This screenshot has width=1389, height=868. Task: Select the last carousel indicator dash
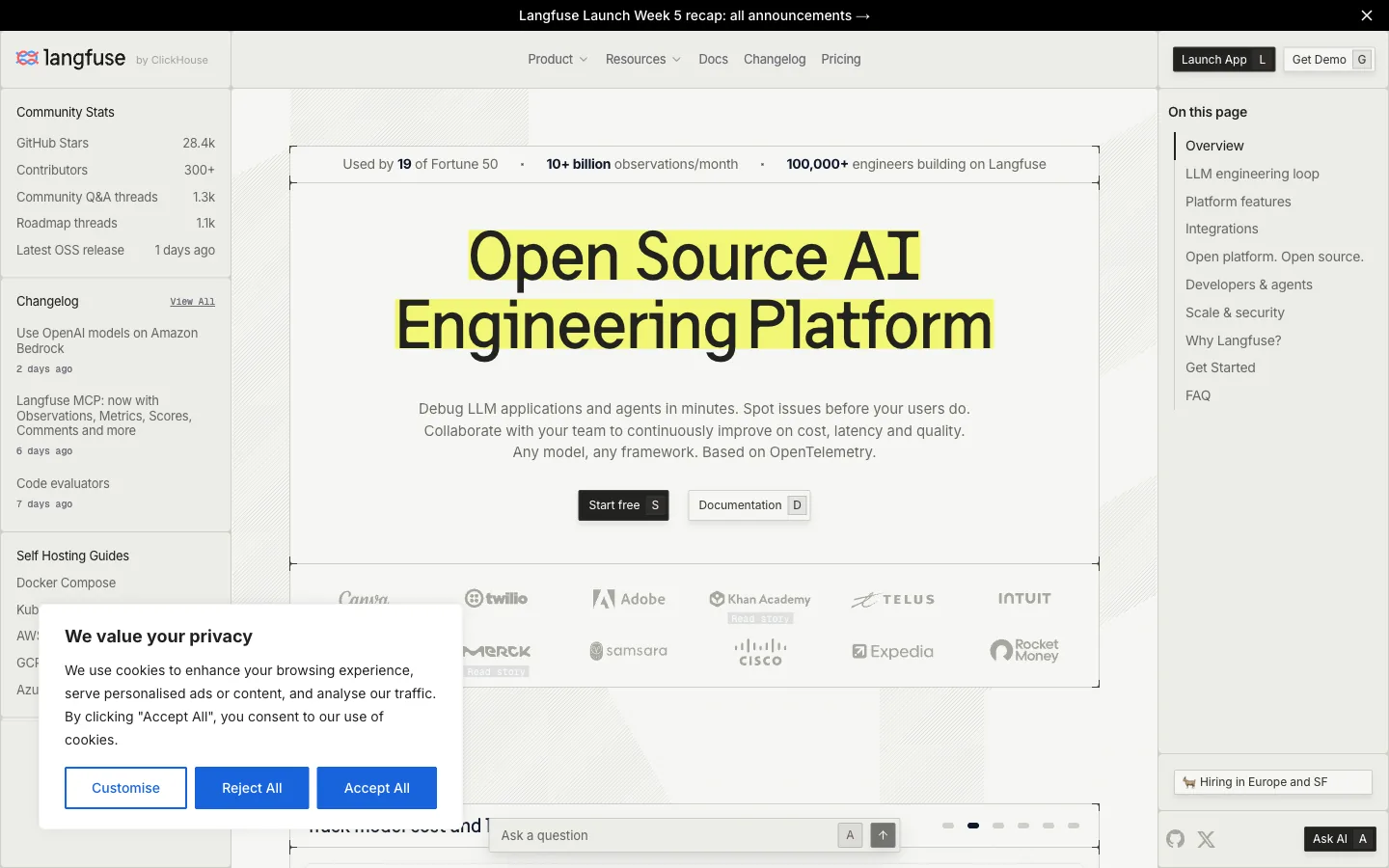coord(1074,826)
